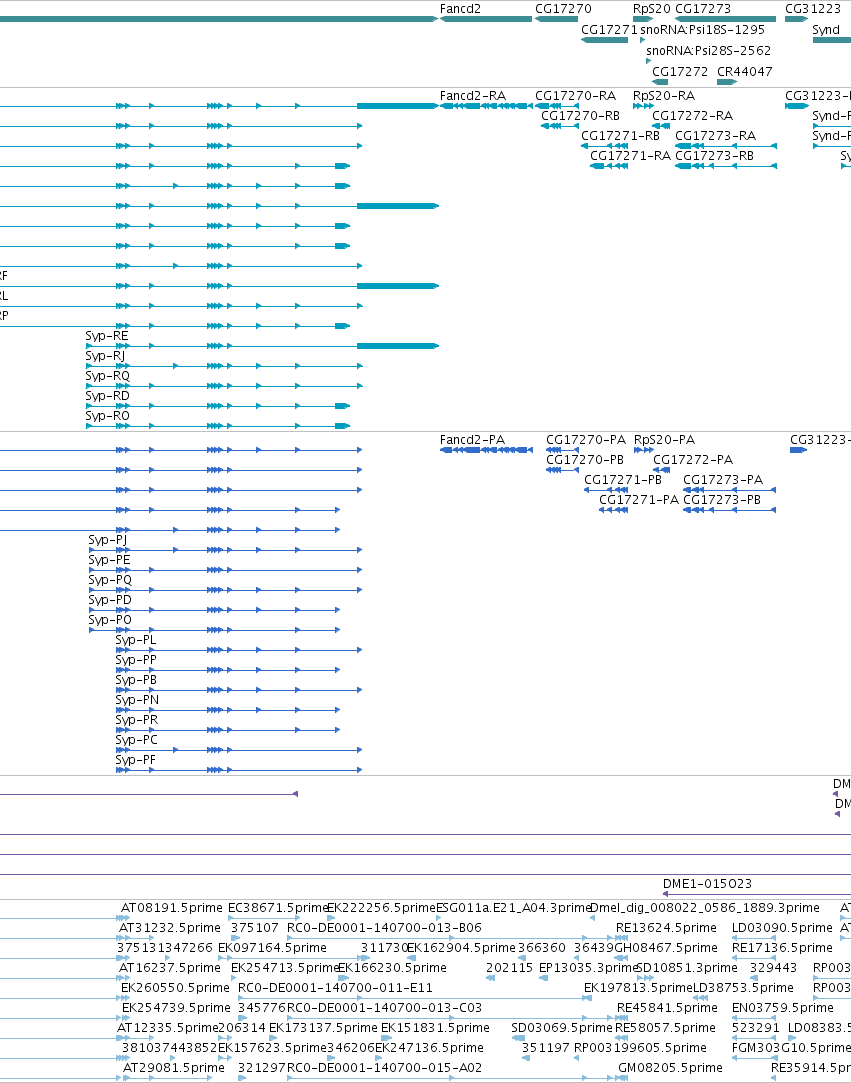Click the RC0-DE0001-140700-011-E11 label
851x1083 pixels.
pyautogui.click(x=335, y=988)
